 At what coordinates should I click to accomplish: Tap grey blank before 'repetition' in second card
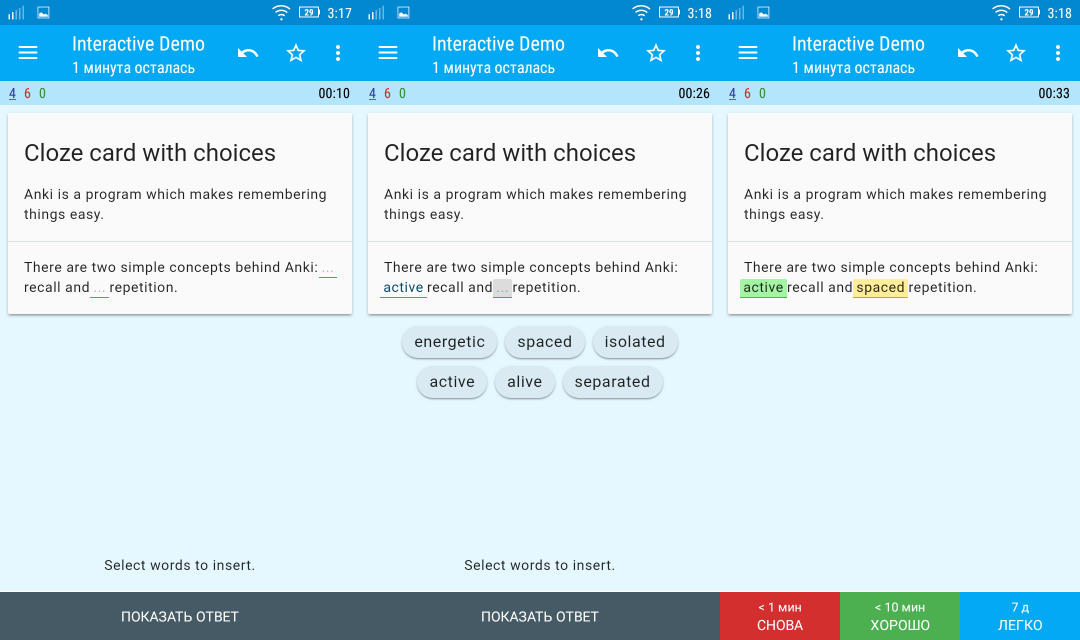point(502,289)
